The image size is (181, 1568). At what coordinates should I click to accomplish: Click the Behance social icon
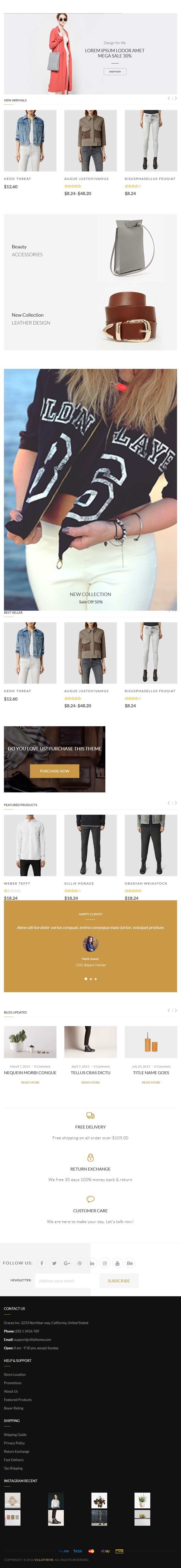(130, 1263)
